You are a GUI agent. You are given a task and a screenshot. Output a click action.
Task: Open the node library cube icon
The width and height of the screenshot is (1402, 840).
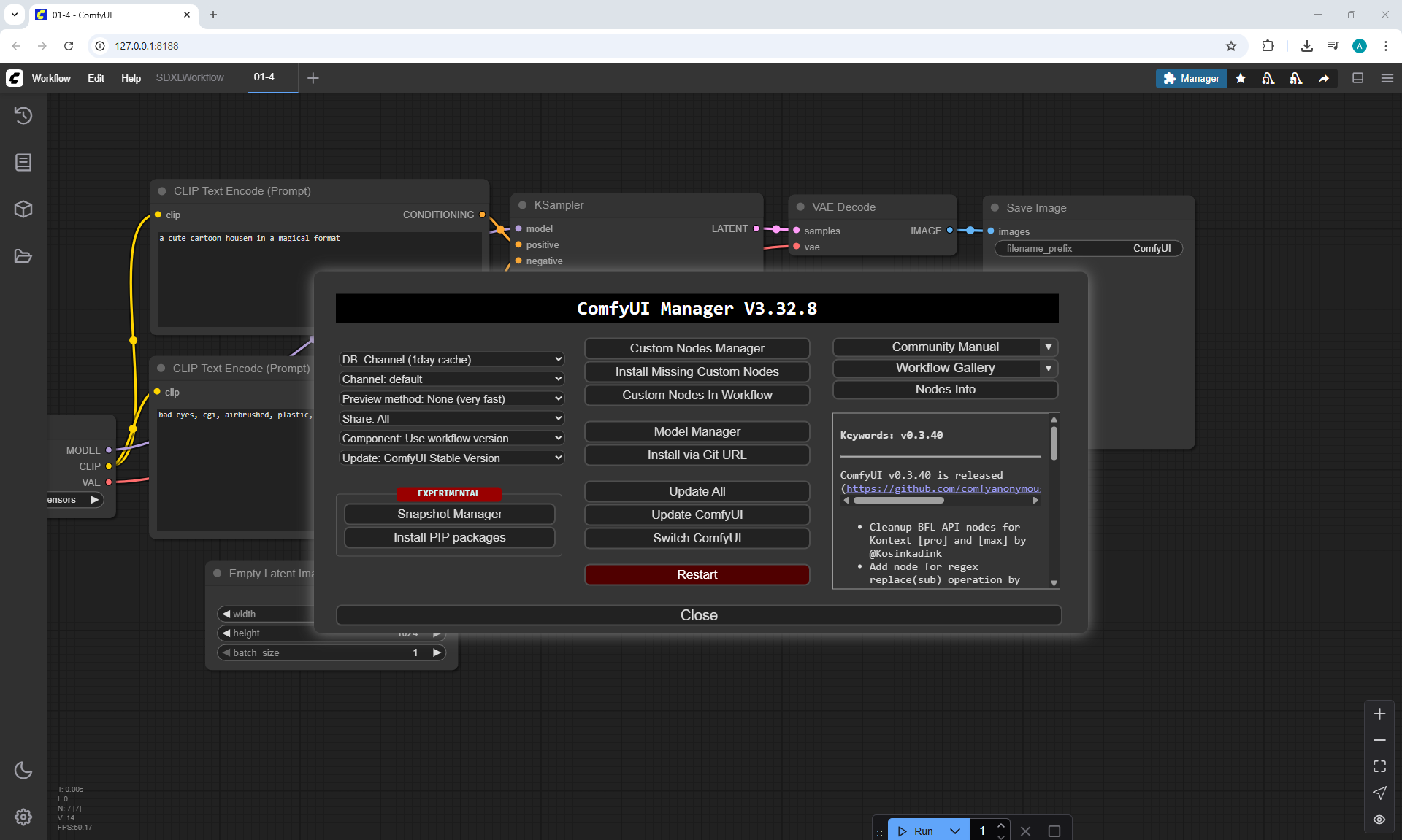pos(23,209)
